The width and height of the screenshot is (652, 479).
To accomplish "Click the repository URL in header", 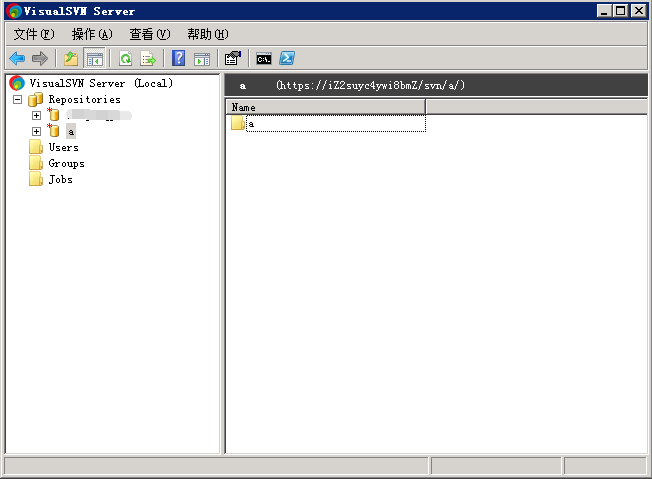I will pyautogui.click(x=370, y=85).
